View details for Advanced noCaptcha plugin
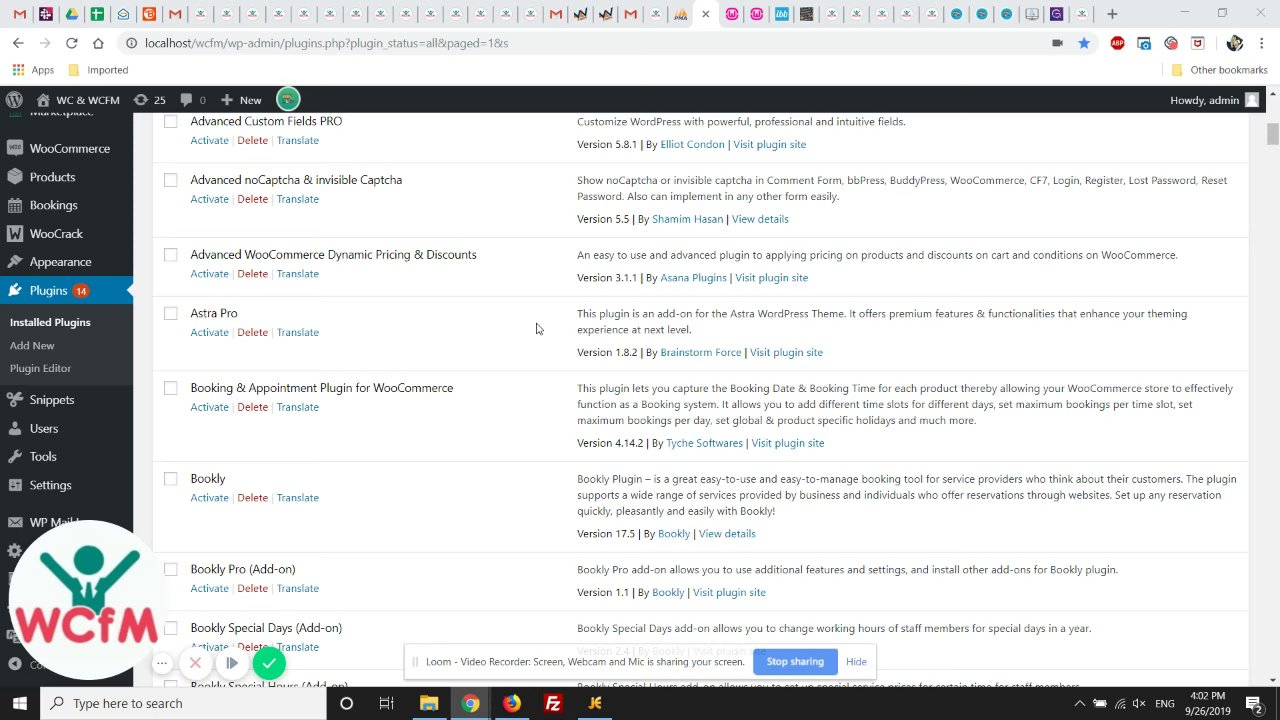Image resolution: width=1280 pixels, height=720 pixels. pyautogui.click(x=760, y=219)
